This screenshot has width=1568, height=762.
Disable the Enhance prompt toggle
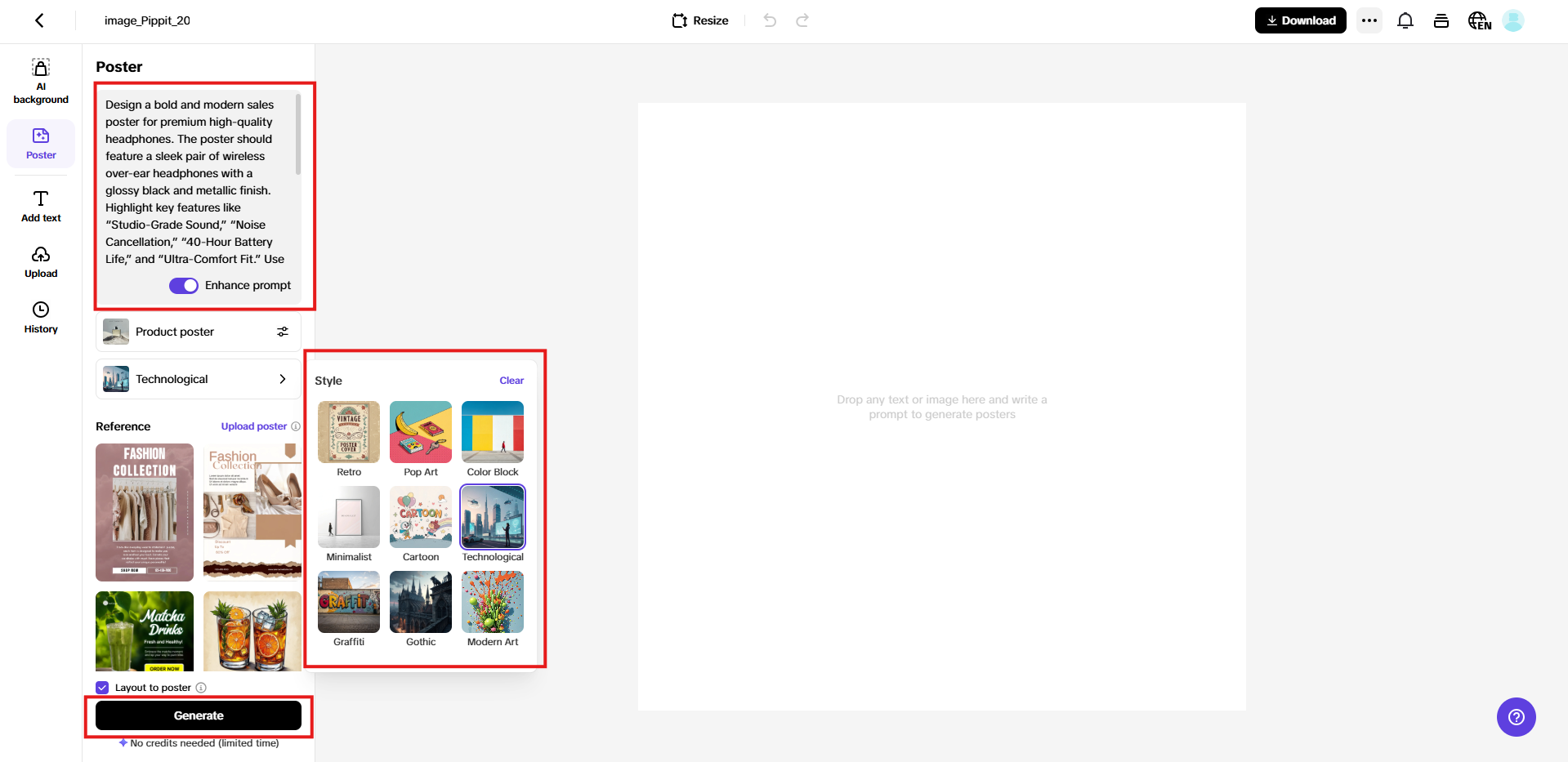(x=184, y=285)
